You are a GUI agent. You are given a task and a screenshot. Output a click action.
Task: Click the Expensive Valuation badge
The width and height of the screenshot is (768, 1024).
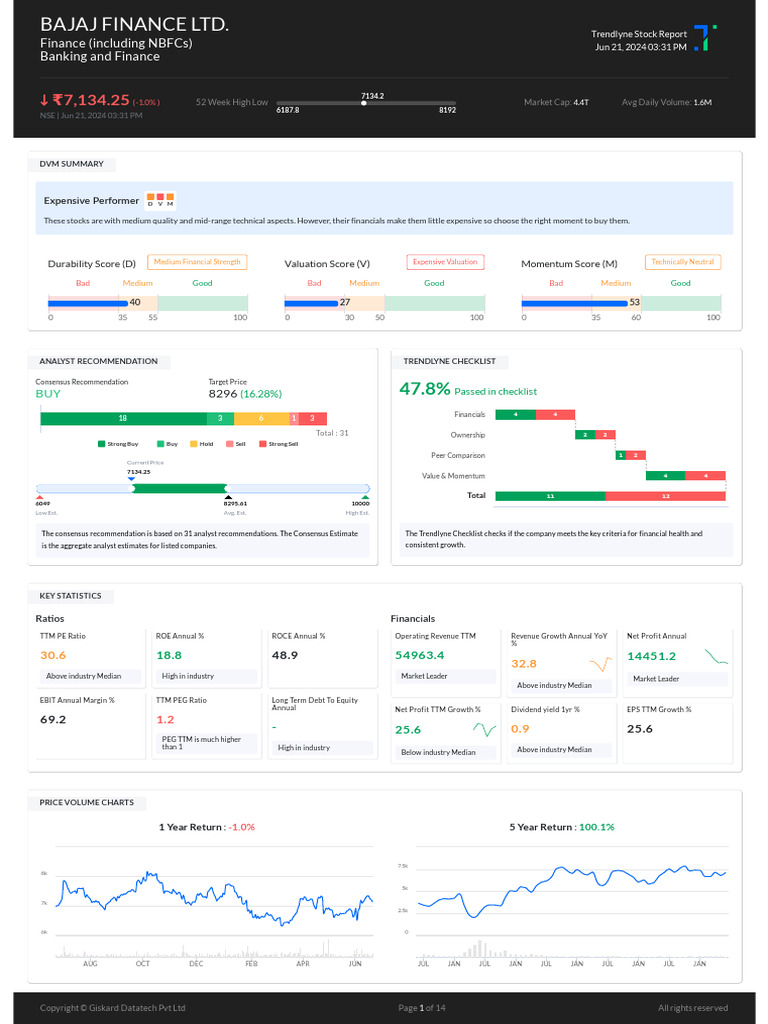445,262
